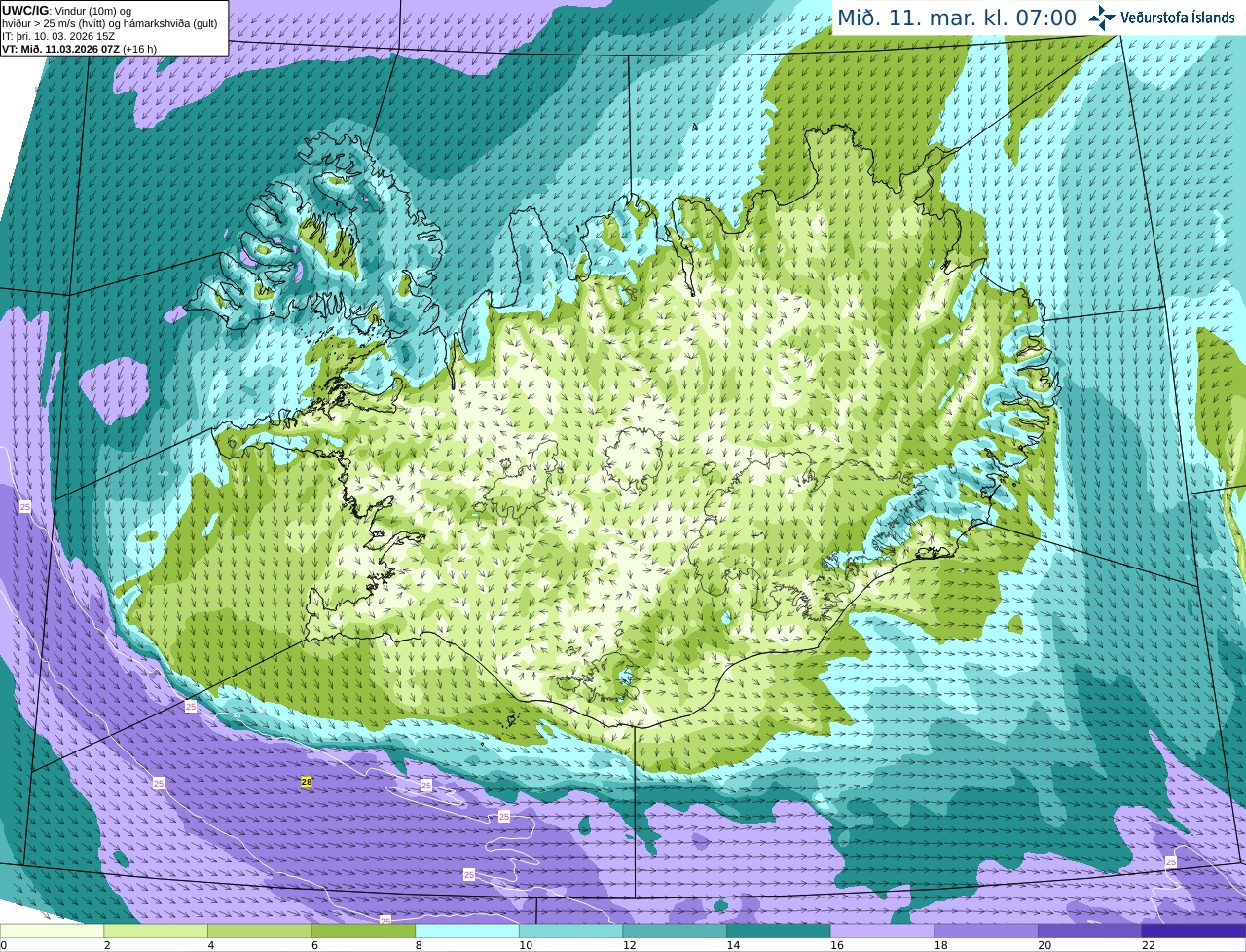Click the legend scale value 20
Viewport: 1246px width, 952px height.
[x=1044, y=945]
